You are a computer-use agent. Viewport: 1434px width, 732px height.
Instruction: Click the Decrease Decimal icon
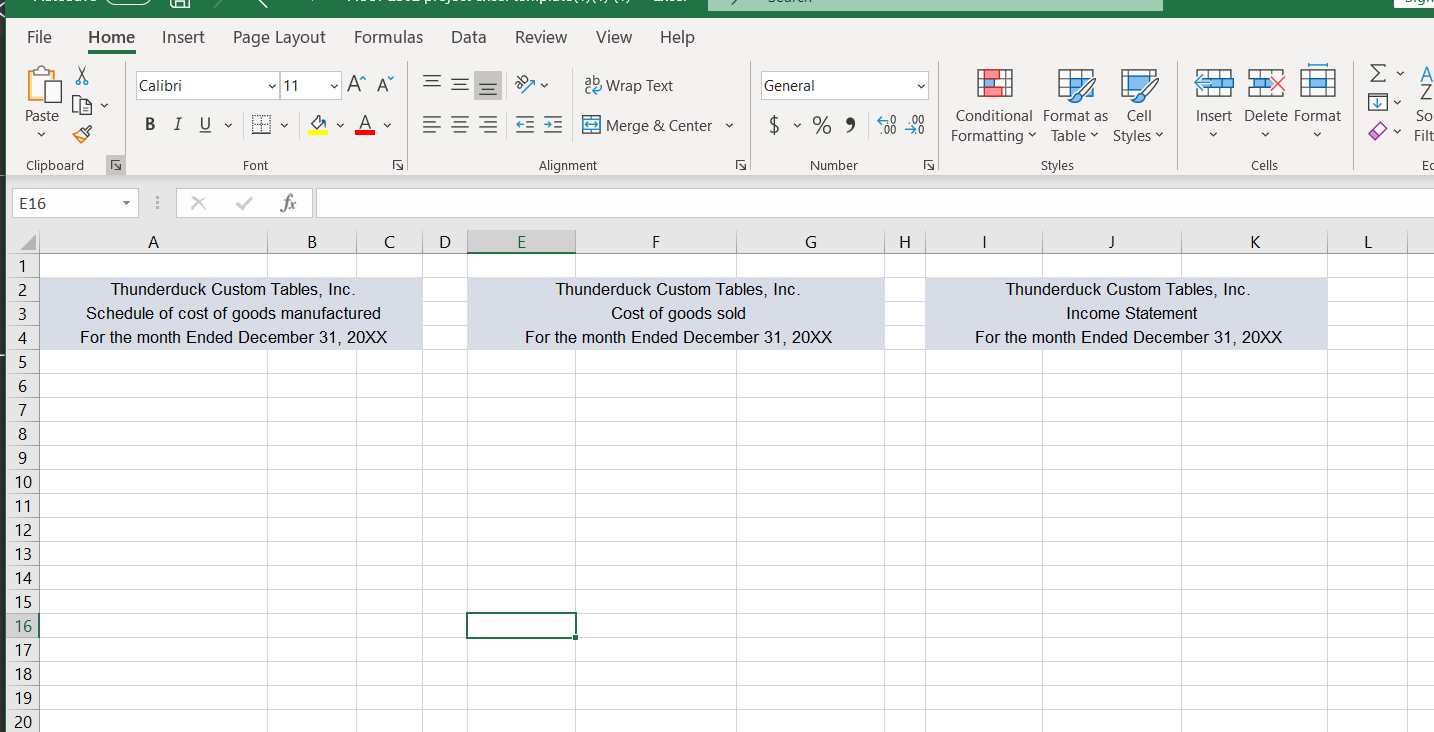pos(914,125)
